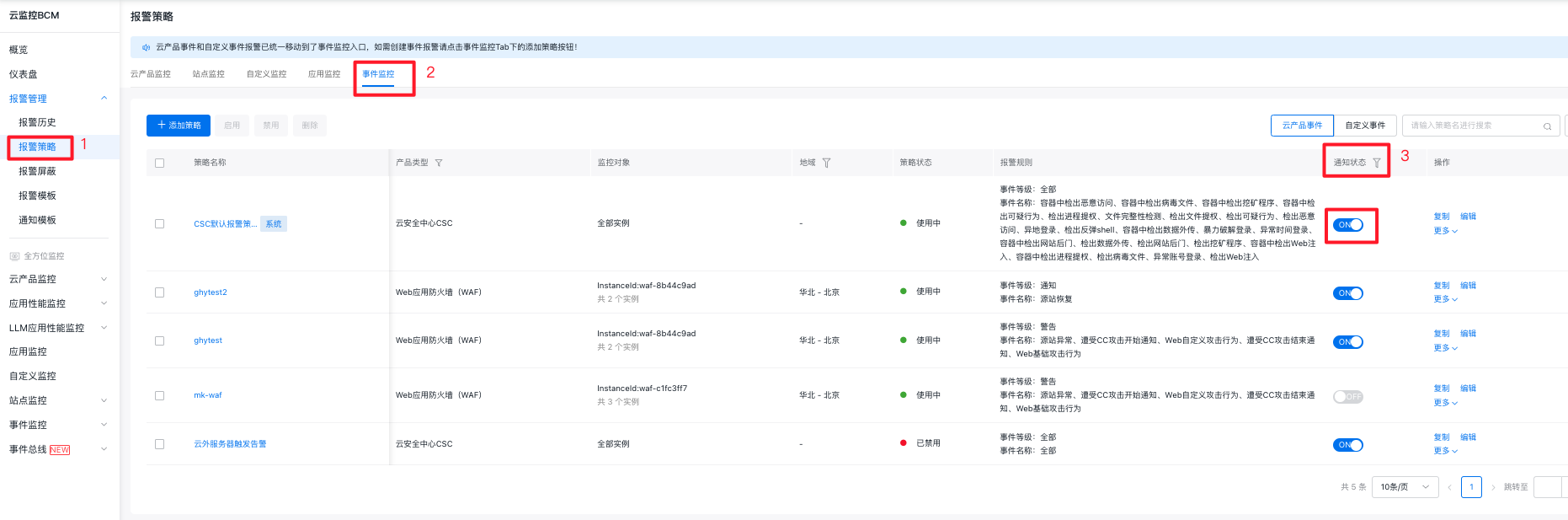The width and height of the screenshot is (1568, 520).
Task: Open the 10条/页 page size dropdown
Action: [1405, 487]
